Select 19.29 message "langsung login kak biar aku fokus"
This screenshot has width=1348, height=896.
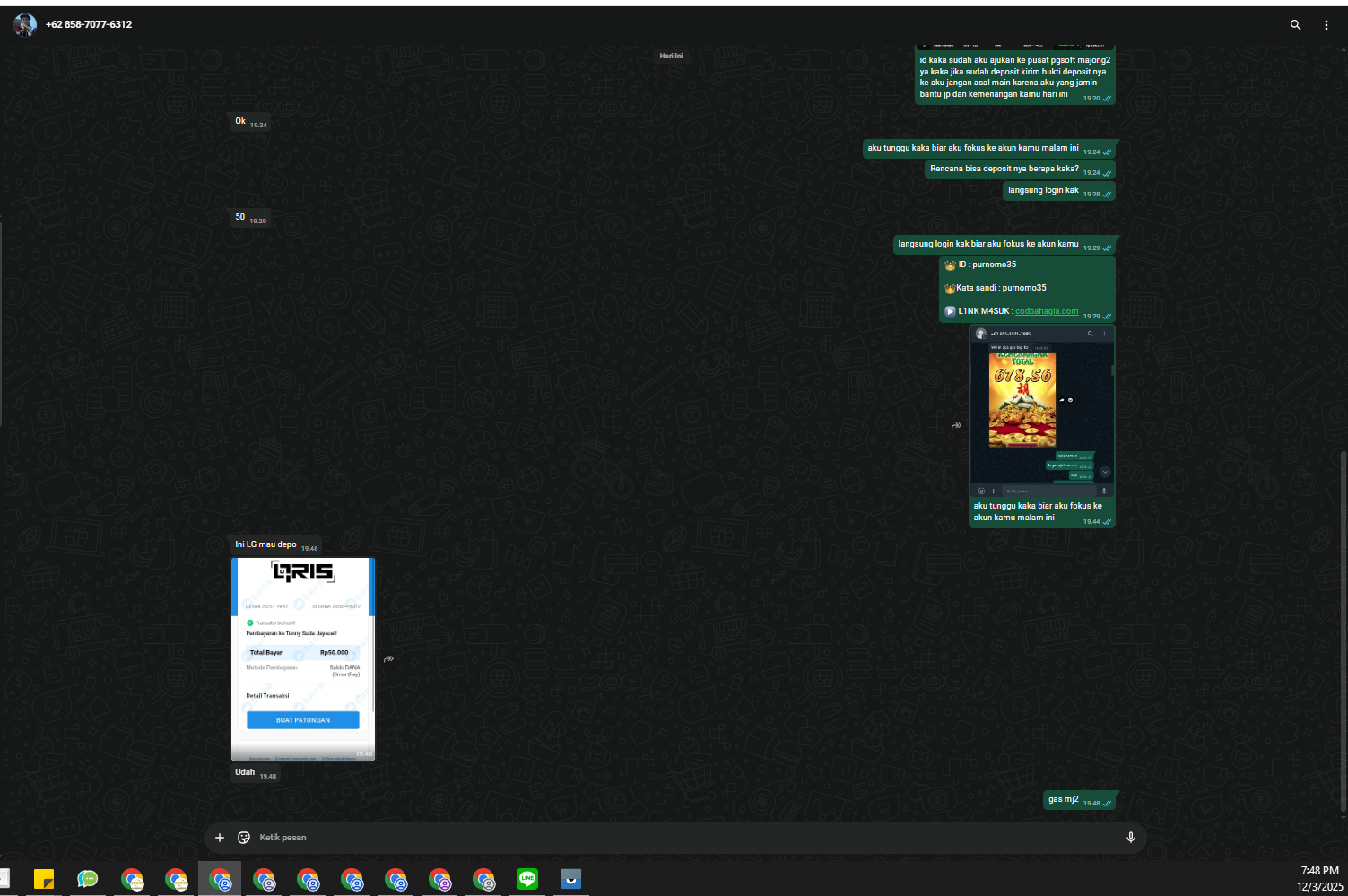[x=1004, y=245]
